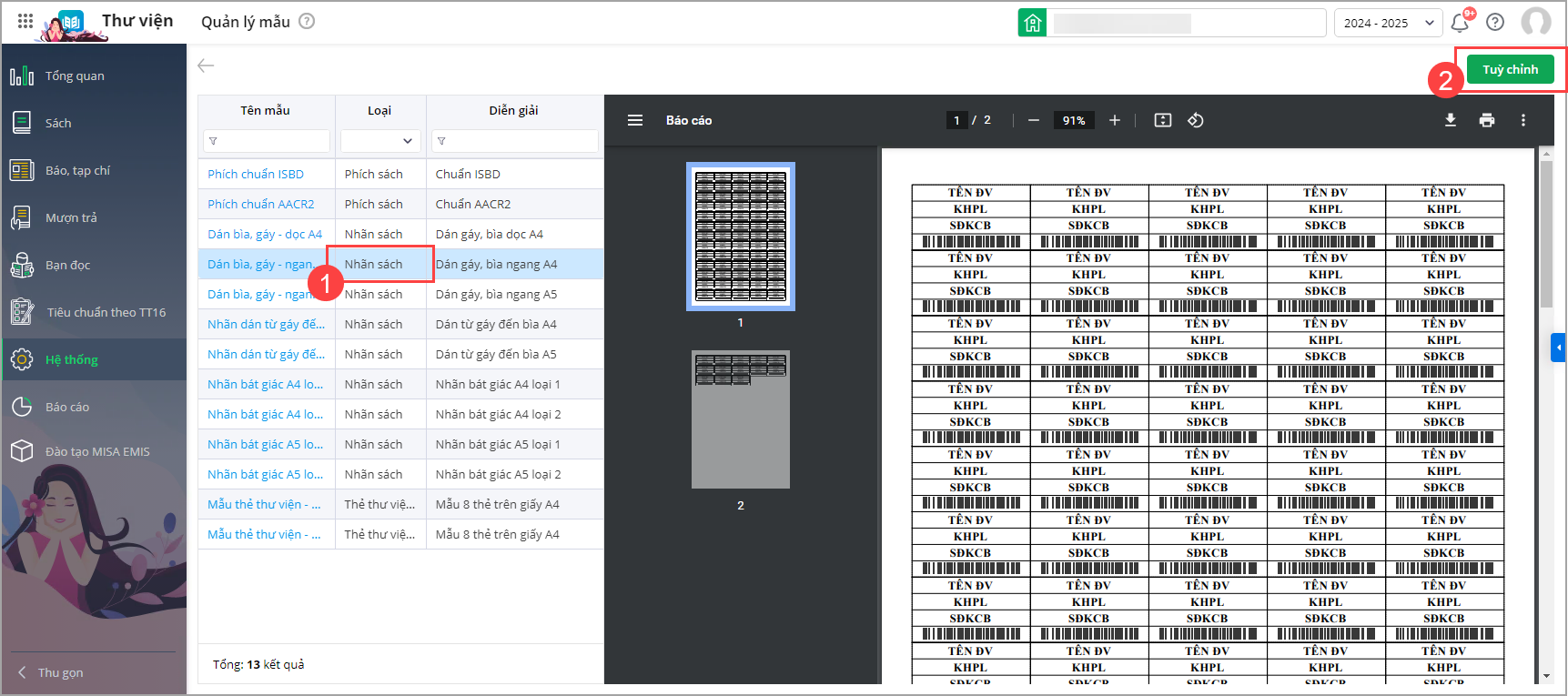Click the Tuỳ chỉnh button

1510,69
